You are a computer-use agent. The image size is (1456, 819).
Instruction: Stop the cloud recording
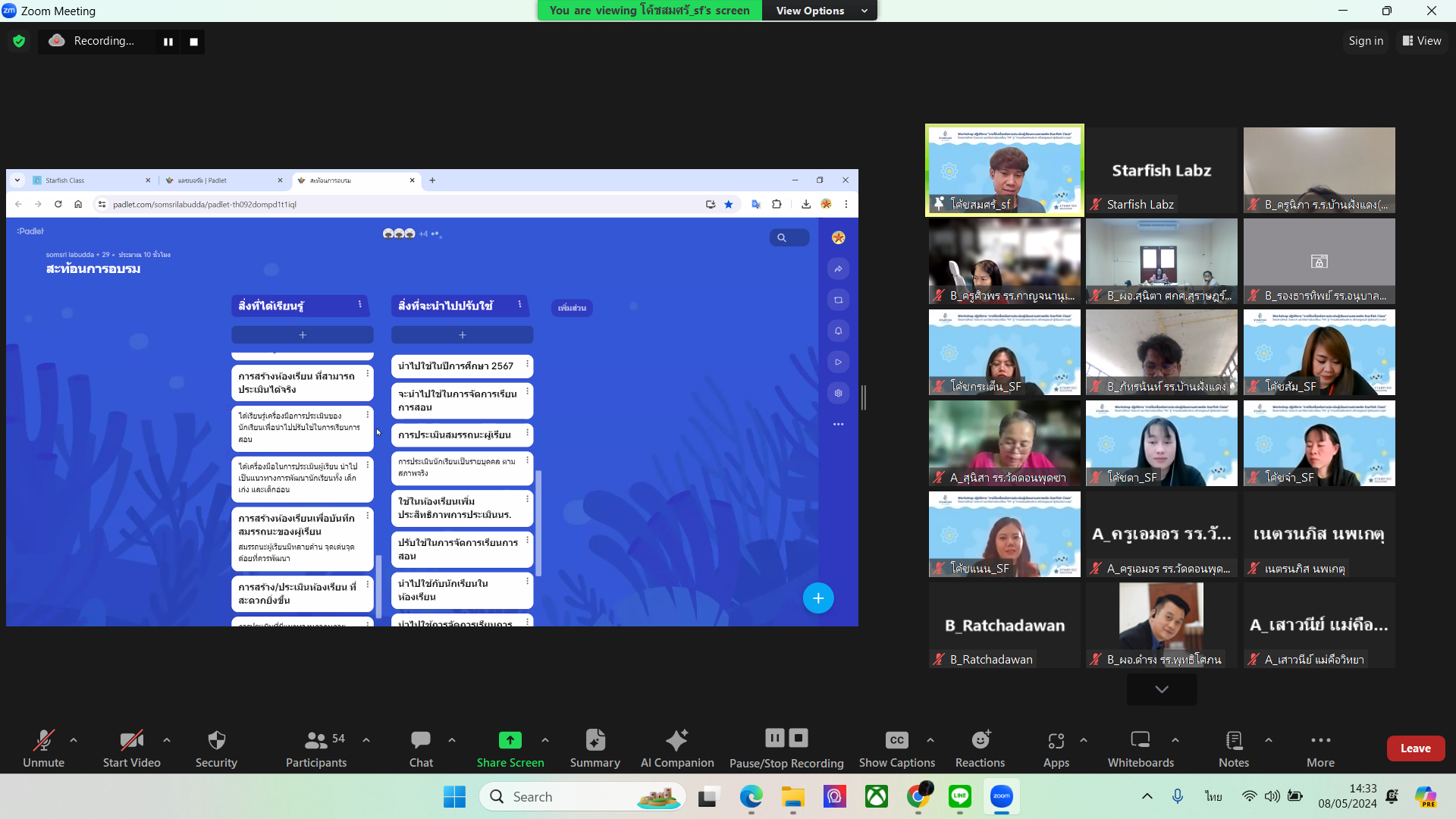(x=193, y=42)
